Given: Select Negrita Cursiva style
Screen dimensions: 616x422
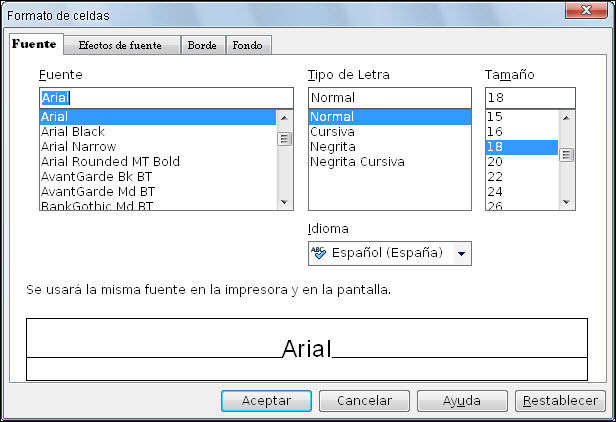Looking at the screenshot, I should tap(357, 162).
